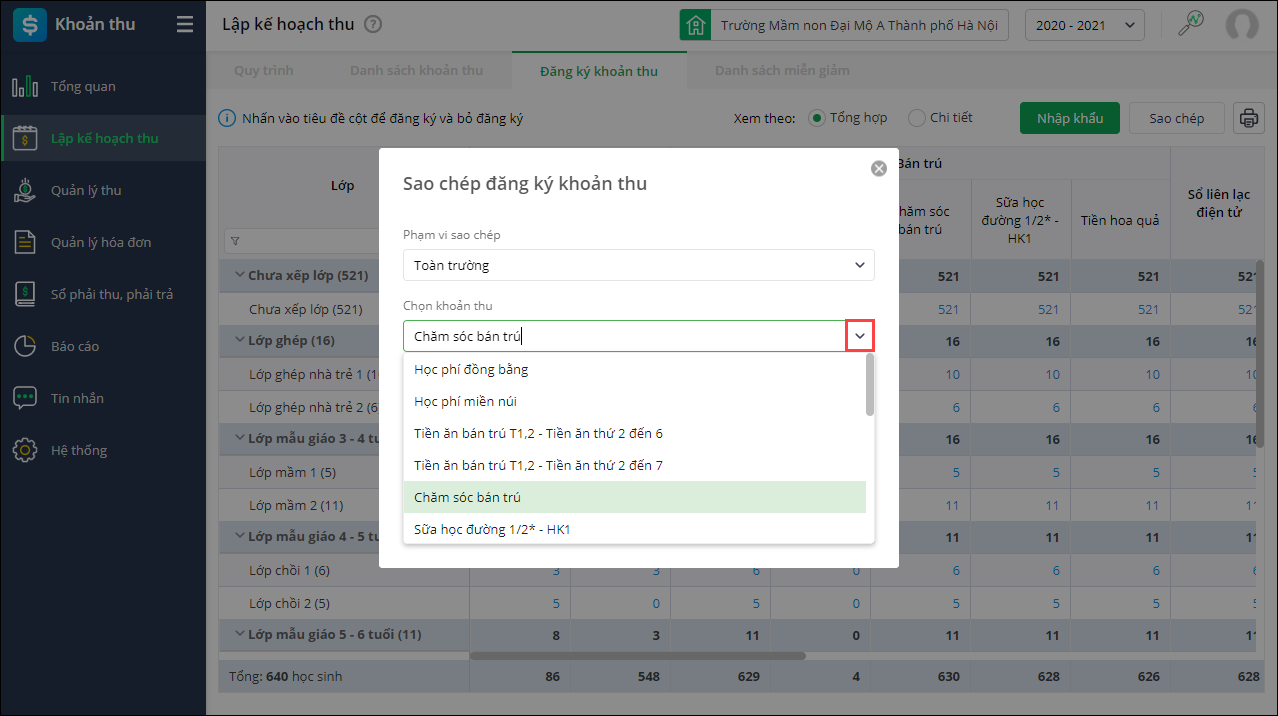Open Quản lý thu sidebar icon

(25, 191)
